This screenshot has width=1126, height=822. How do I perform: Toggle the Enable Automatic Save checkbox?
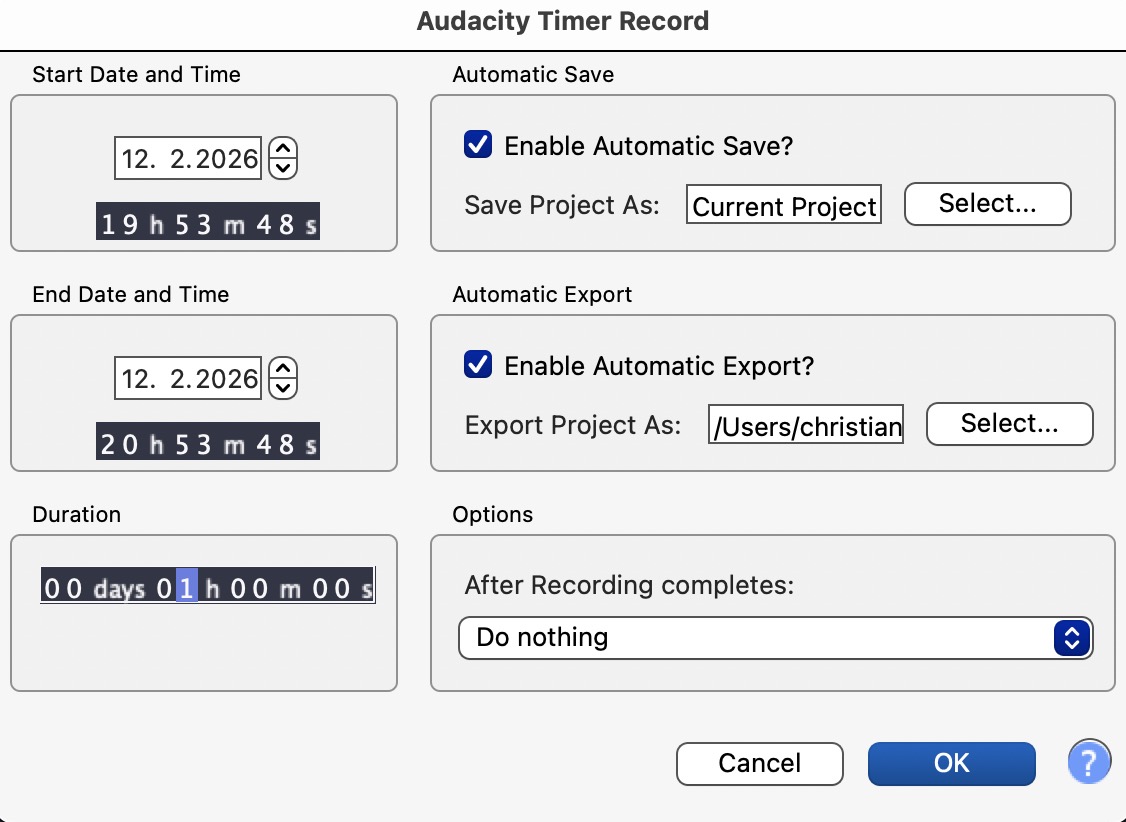click(478, 146)
